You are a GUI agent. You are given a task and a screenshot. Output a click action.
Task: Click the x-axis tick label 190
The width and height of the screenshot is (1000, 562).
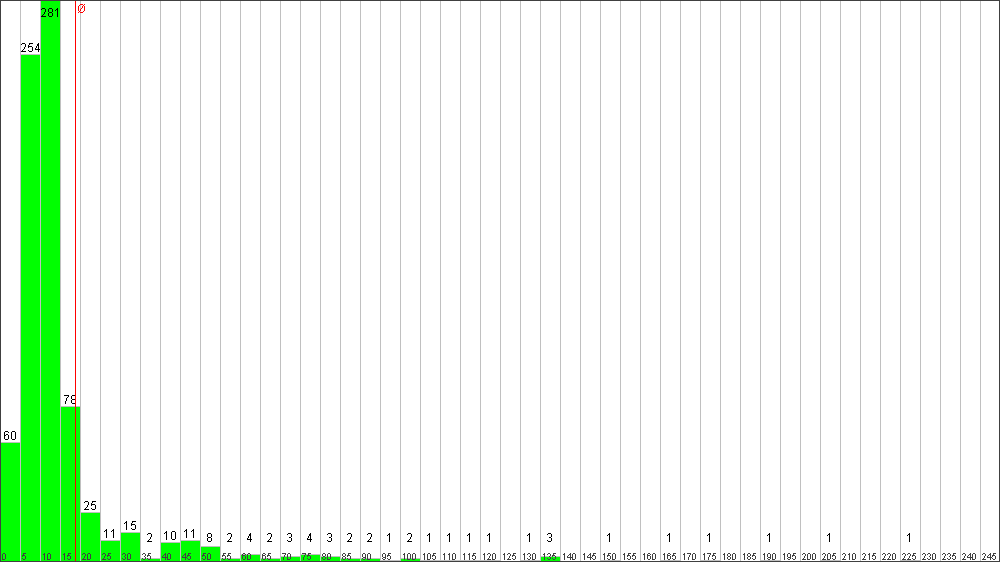(769, 556)
